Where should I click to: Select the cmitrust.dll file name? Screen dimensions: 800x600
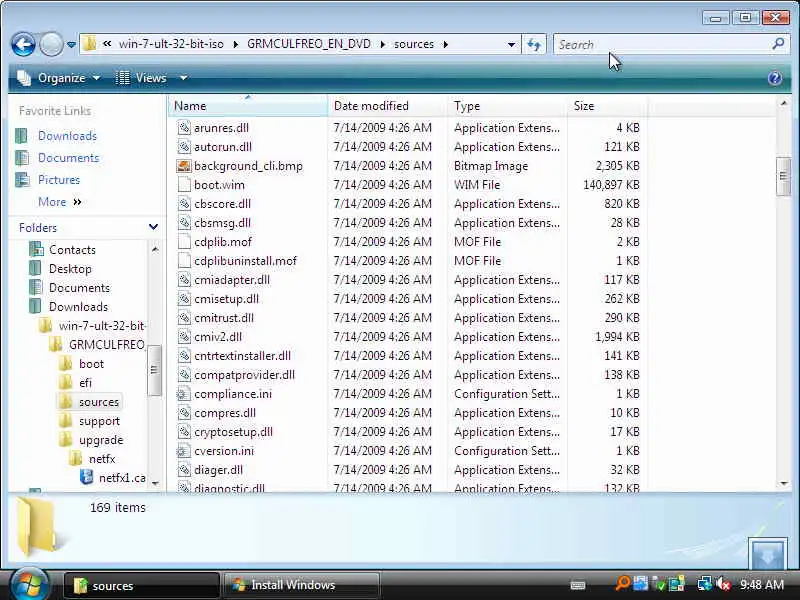(223, 318)
